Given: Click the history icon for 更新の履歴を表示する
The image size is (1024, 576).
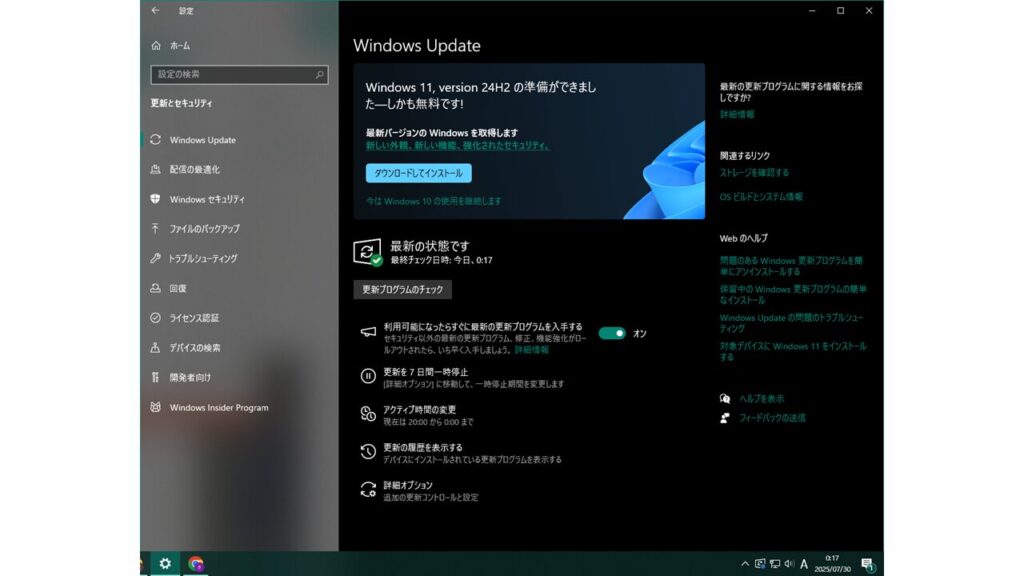Looking at the screenshot, I should 368,451.
